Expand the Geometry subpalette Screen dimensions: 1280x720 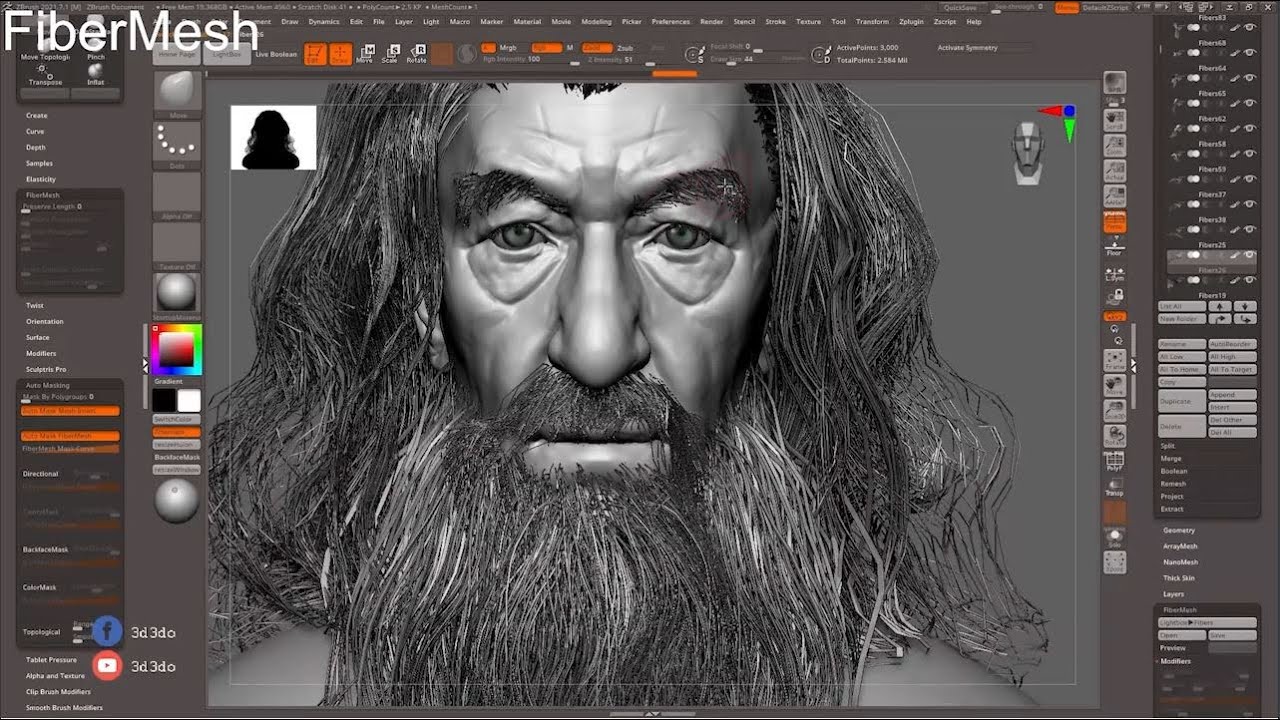click(x=1179, y=530)
